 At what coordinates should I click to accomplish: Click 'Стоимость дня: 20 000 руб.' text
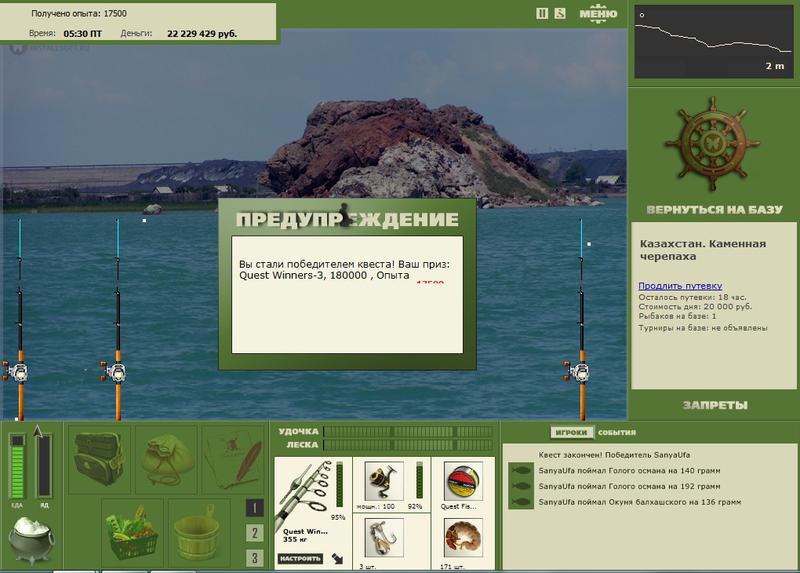tap(695, 307)
